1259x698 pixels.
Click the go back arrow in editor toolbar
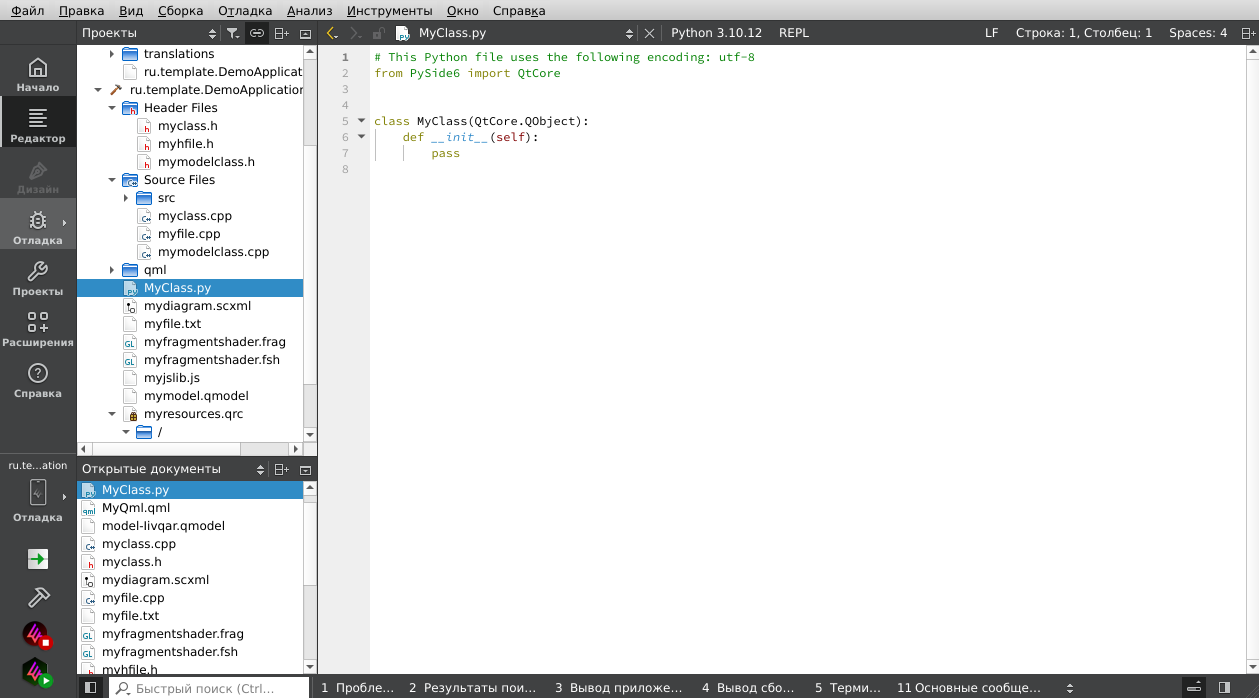point(333,33)
